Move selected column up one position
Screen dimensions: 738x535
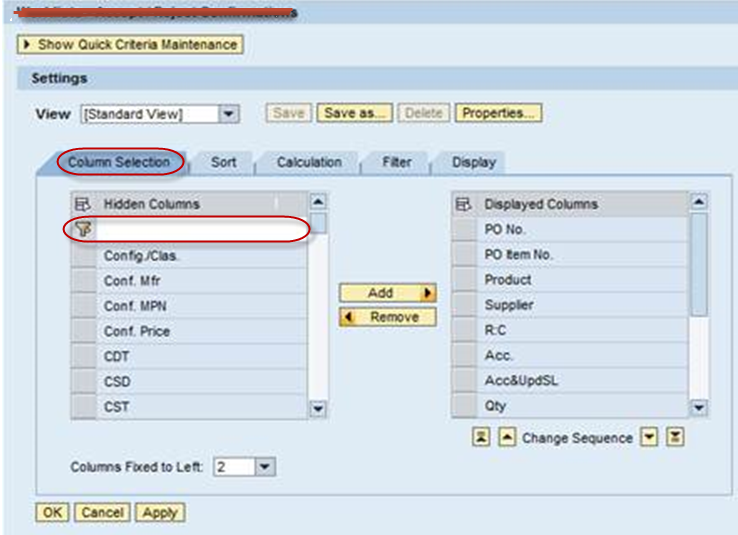click(x=506, y=437)
